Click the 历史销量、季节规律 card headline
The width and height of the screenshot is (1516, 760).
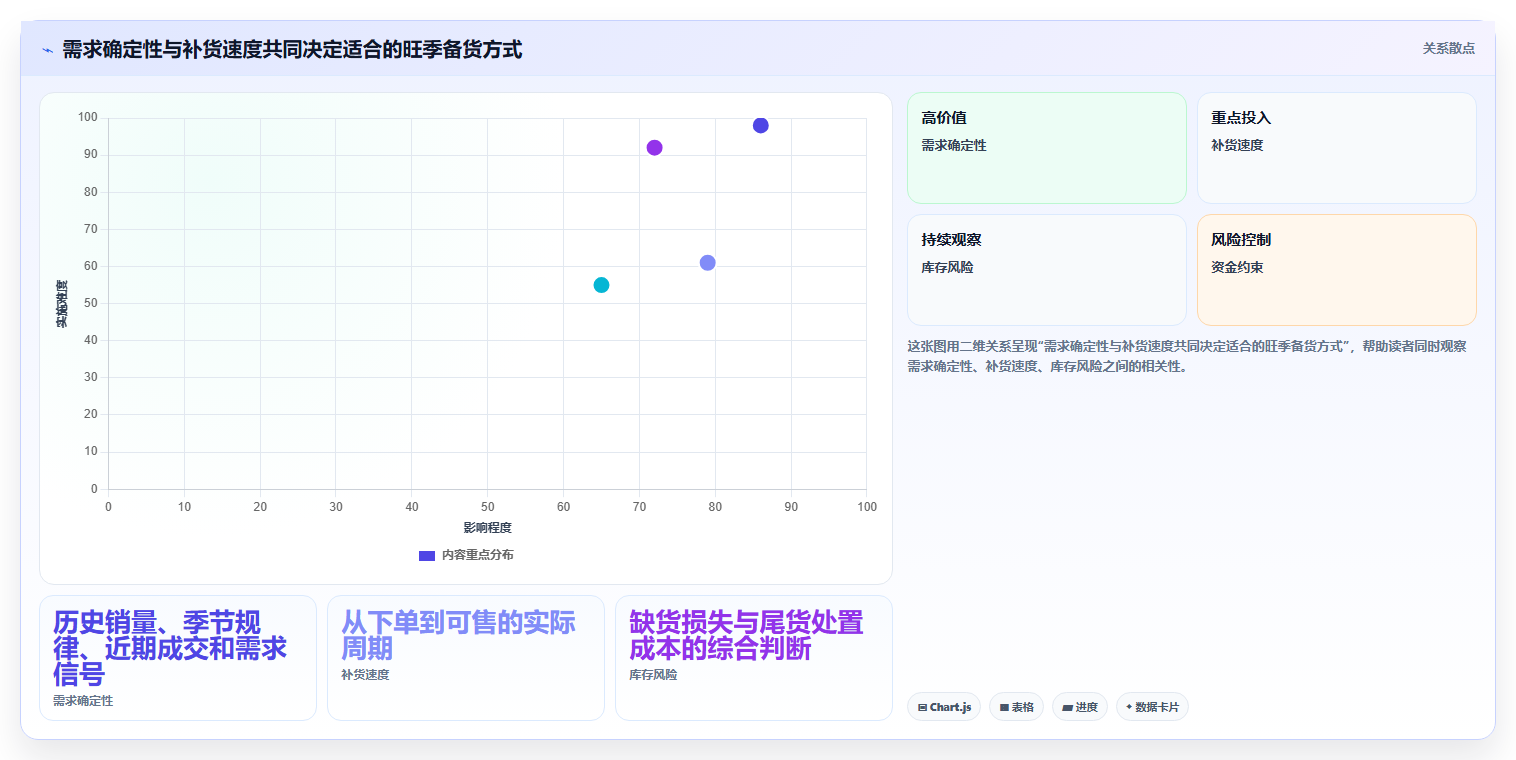171,648
